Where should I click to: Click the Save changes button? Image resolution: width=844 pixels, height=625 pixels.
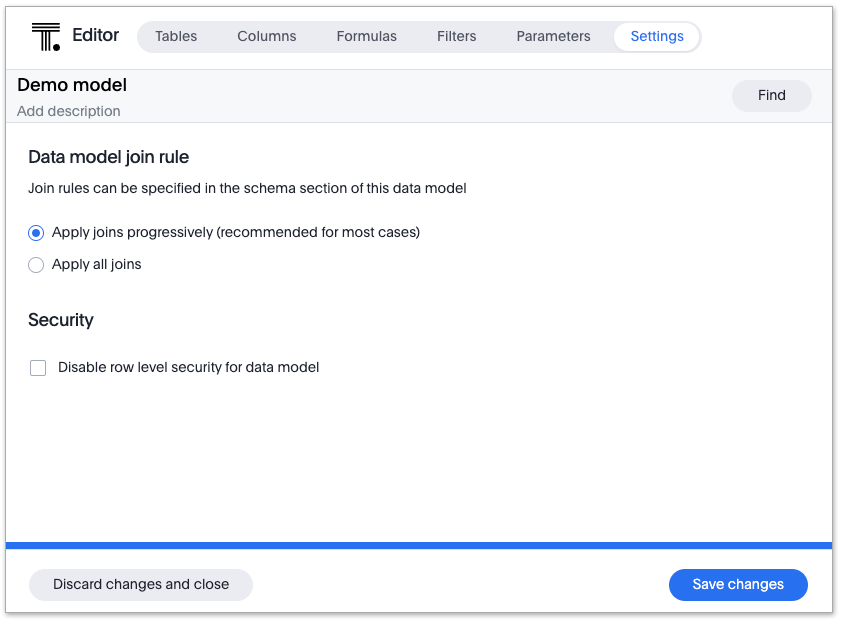[738, 585]
